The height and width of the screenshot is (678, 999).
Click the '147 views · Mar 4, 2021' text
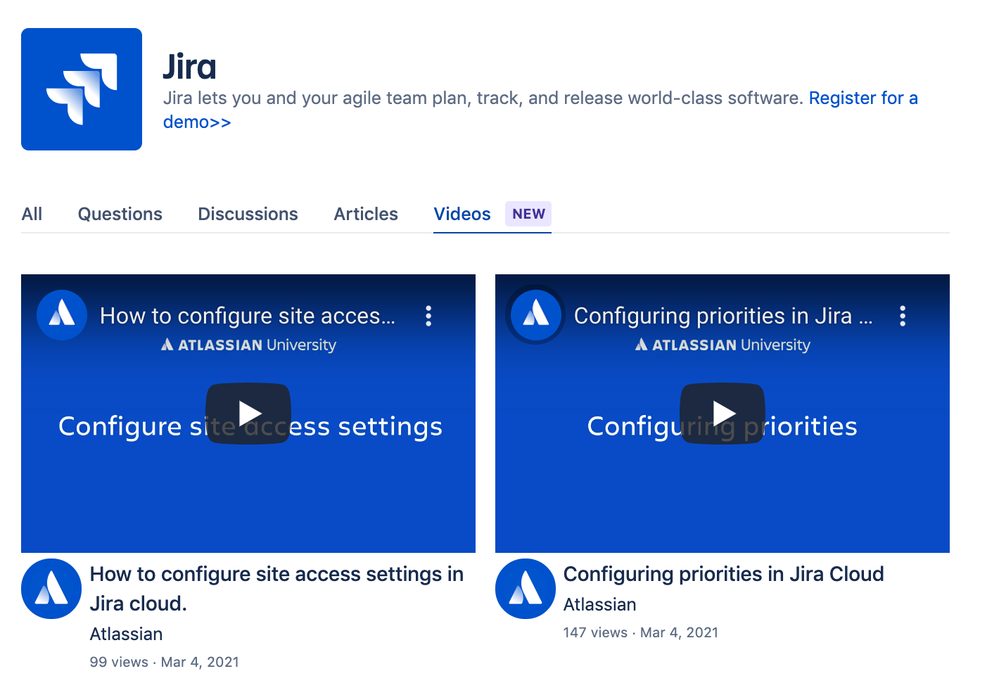640,633
